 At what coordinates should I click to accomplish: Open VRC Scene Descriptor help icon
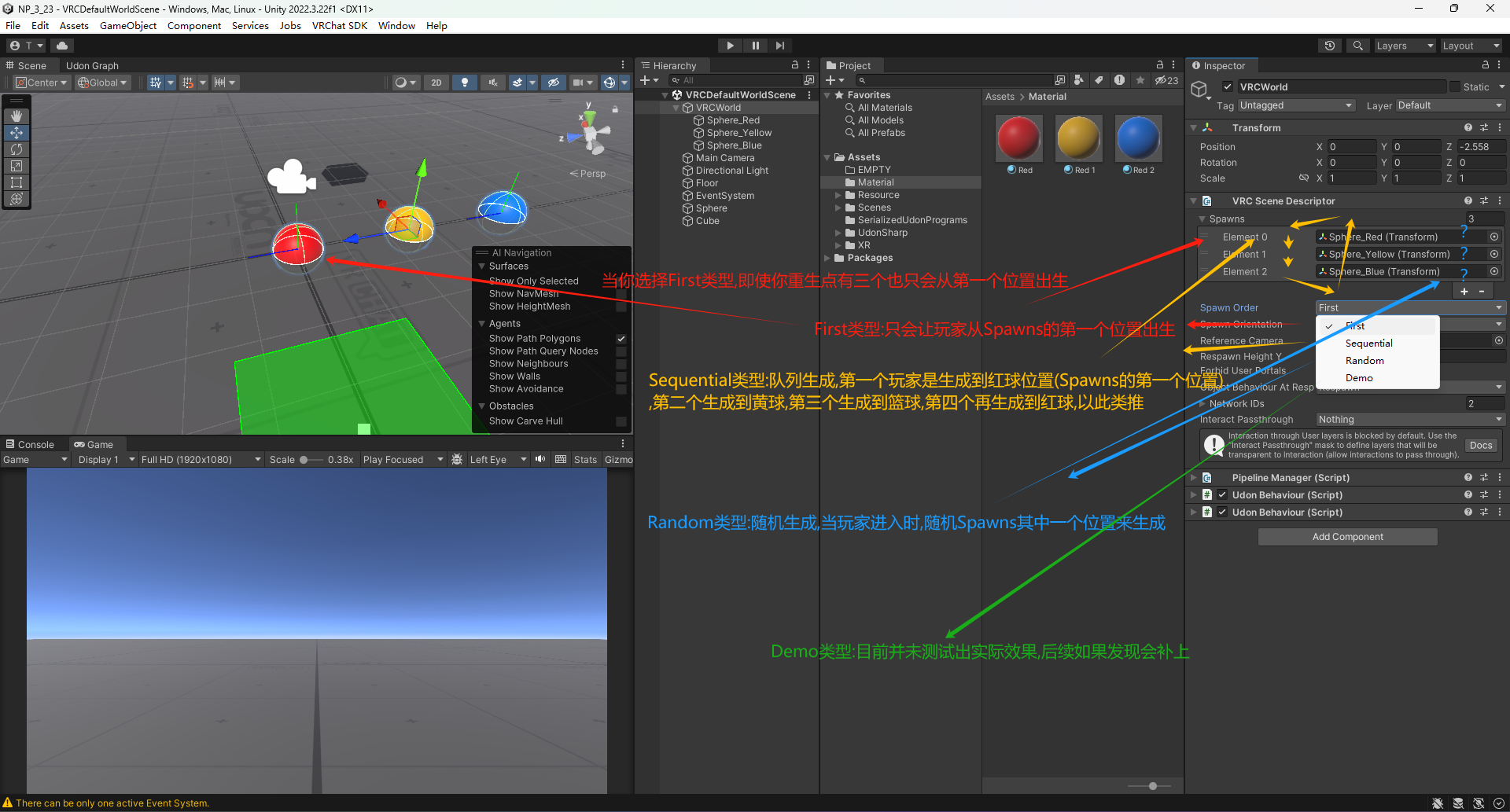pyautogui.click(x=1468, y=201)
